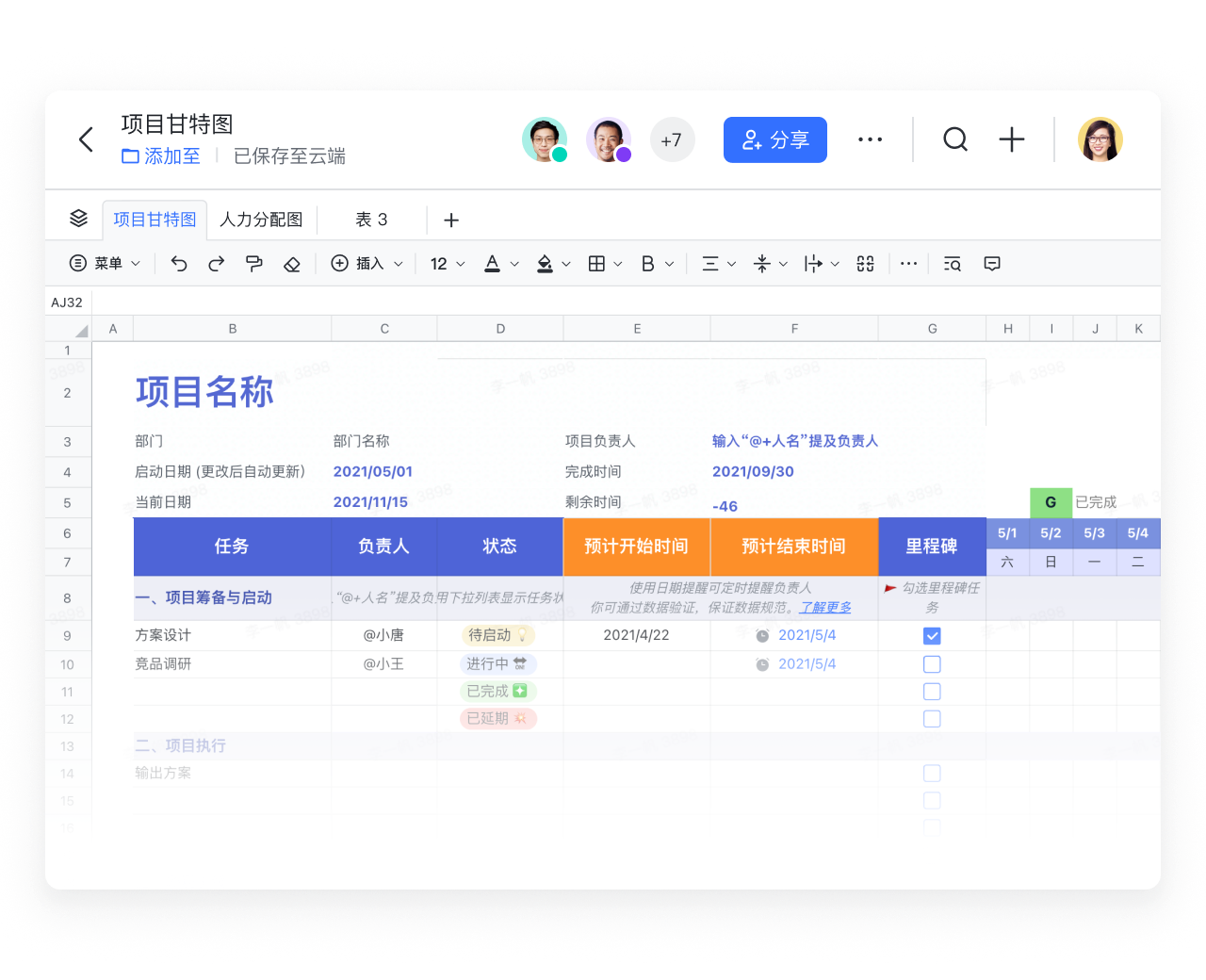Switch to the 人力分配图 tab
The image size is (1206, 980).
[x=261, y=220]
